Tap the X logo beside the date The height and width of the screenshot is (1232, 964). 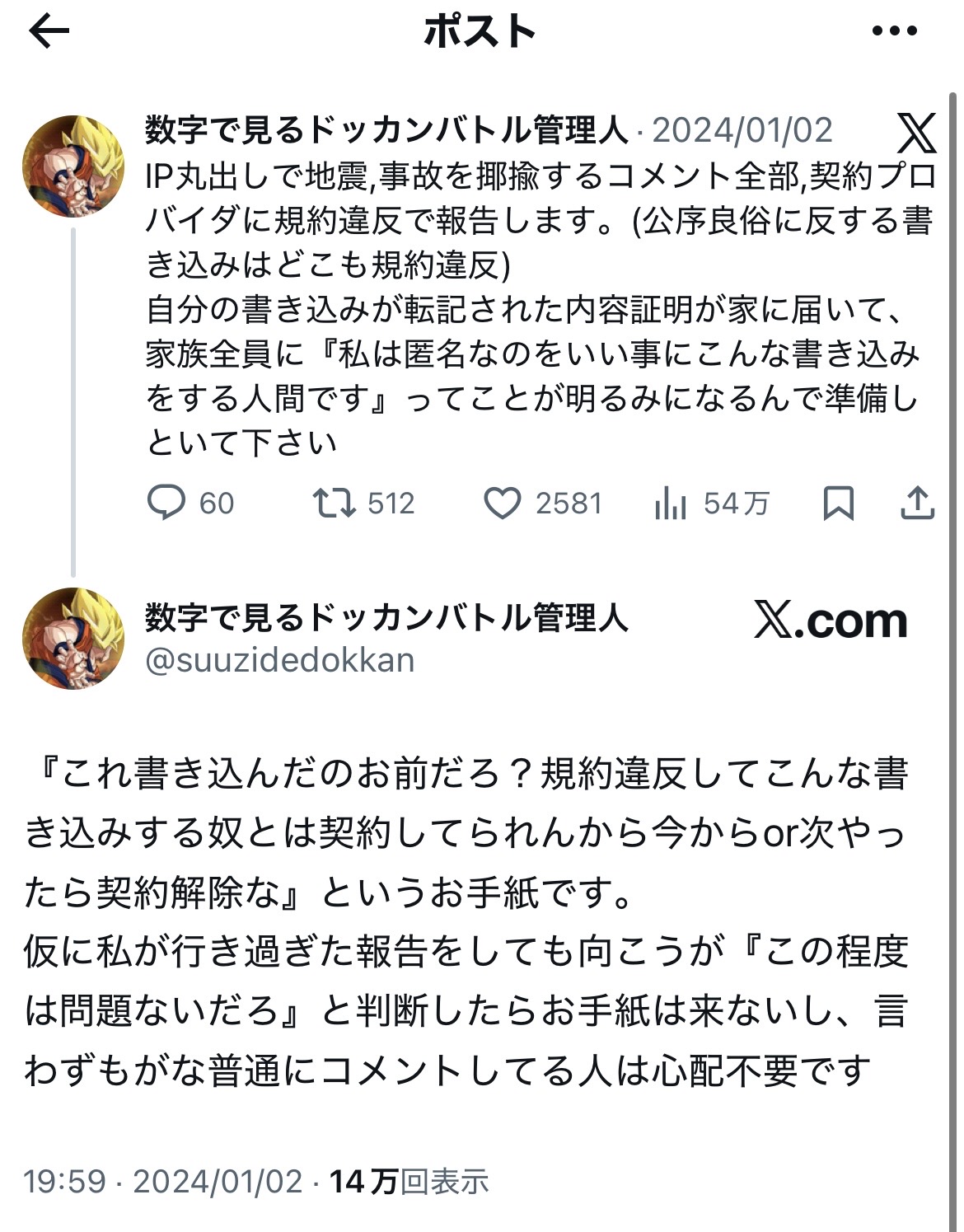[x=916, y=133]
